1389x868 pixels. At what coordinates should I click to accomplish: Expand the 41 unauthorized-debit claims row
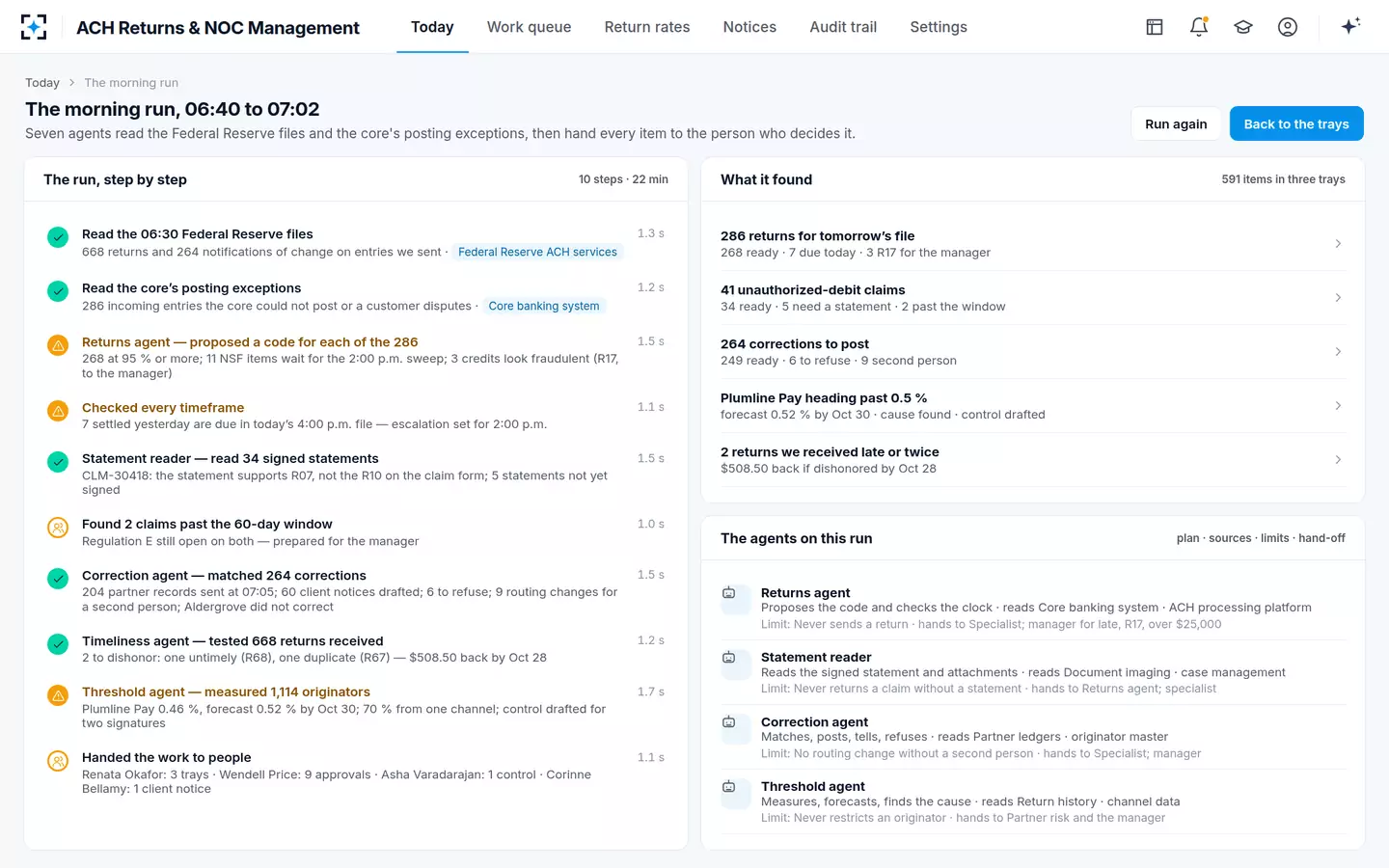pyautogui.click(x=1032, y=297)
